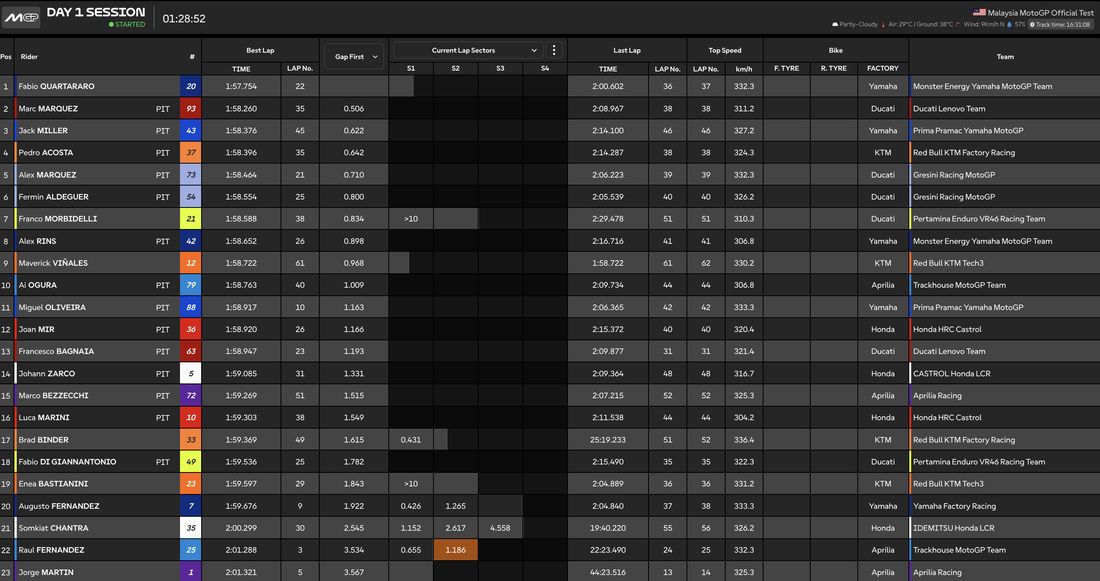
Task: Open the Gap First dropdown
Action: point(354,57)
